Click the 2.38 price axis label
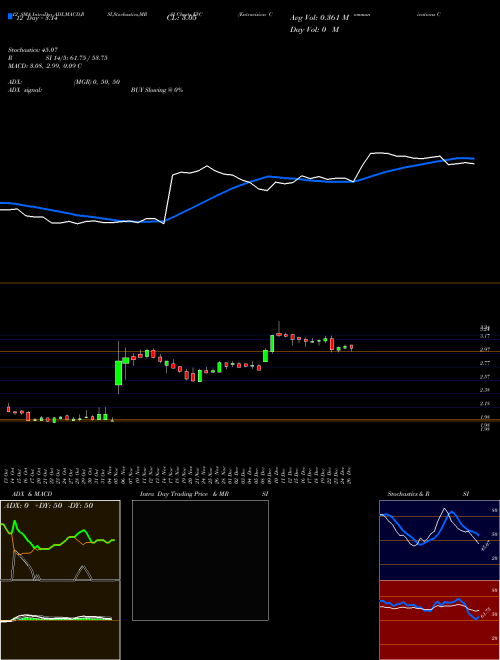The width and height of the screenshot is (500, 660). pyautogui.click(x=484, y=390)
